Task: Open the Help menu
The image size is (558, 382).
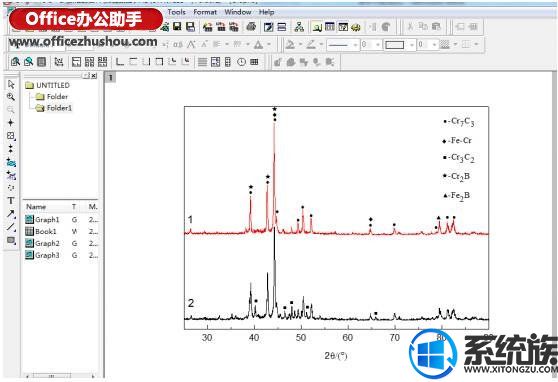Action: pyautogui.click(x=267, y=12)
